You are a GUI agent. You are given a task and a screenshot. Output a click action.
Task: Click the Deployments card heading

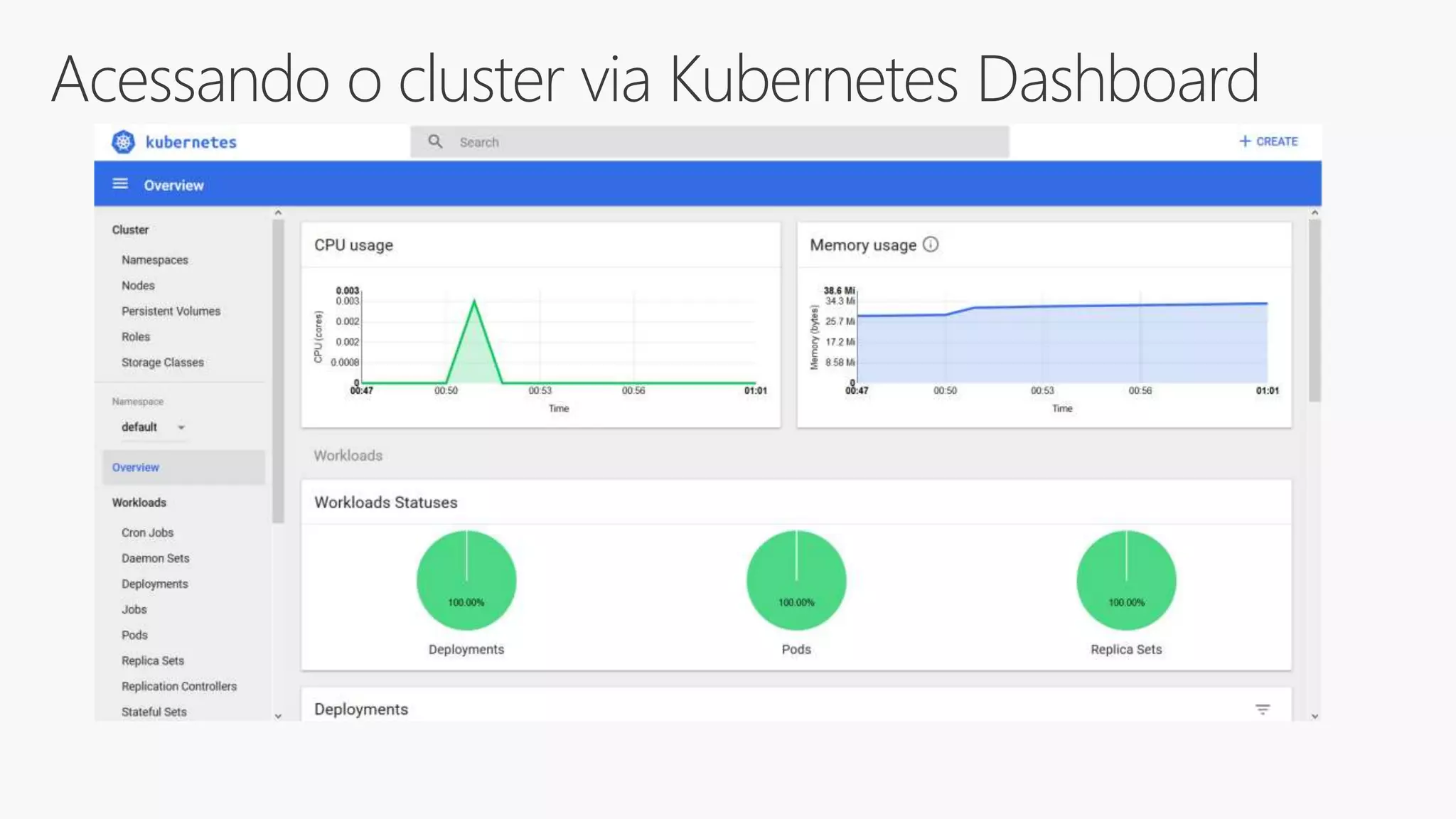(361, 710)
